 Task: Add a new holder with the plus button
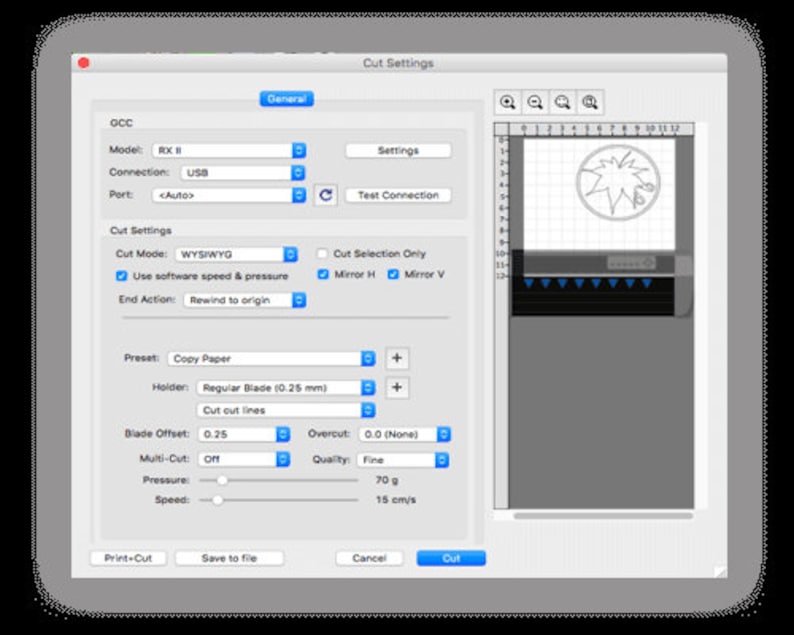pos(397,387)
